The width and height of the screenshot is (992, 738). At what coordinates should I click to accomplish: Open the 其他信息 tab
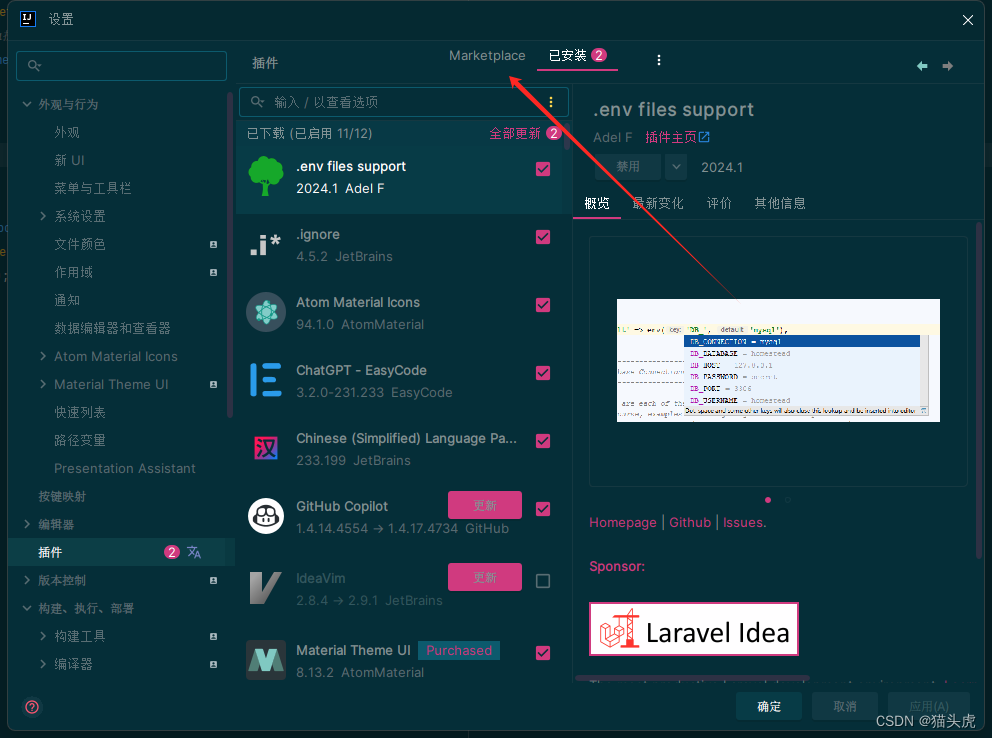coord(780,203)
